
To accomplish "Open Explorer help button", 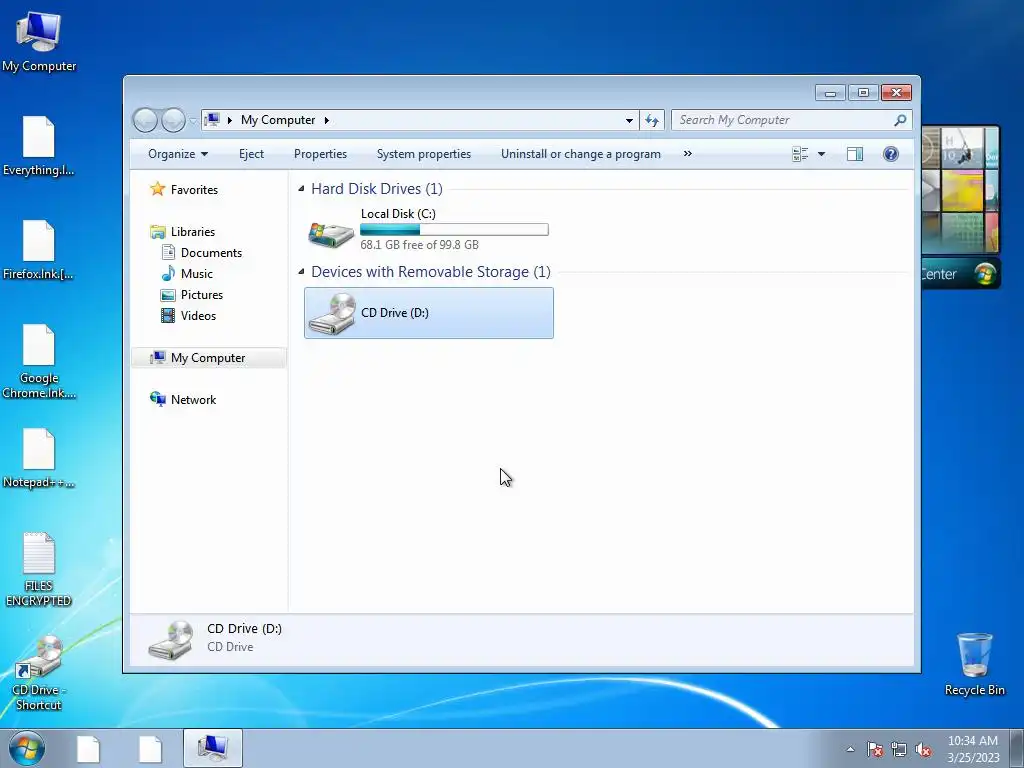I will pyautogui.click(x=891, y=154).
